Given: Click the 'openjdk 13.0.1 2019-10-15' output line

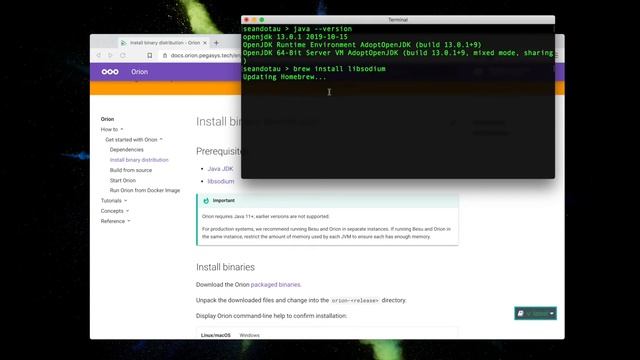Looking at the screenshot, I should pos(295,37).
